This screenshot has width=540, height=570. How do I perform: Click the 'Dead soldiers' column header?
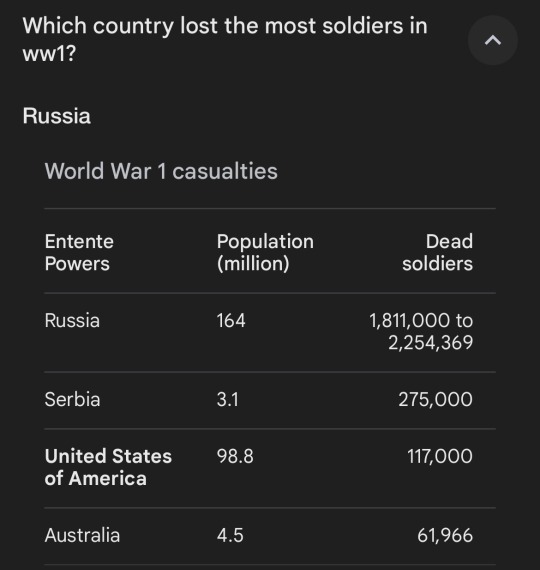pos(437,252)
